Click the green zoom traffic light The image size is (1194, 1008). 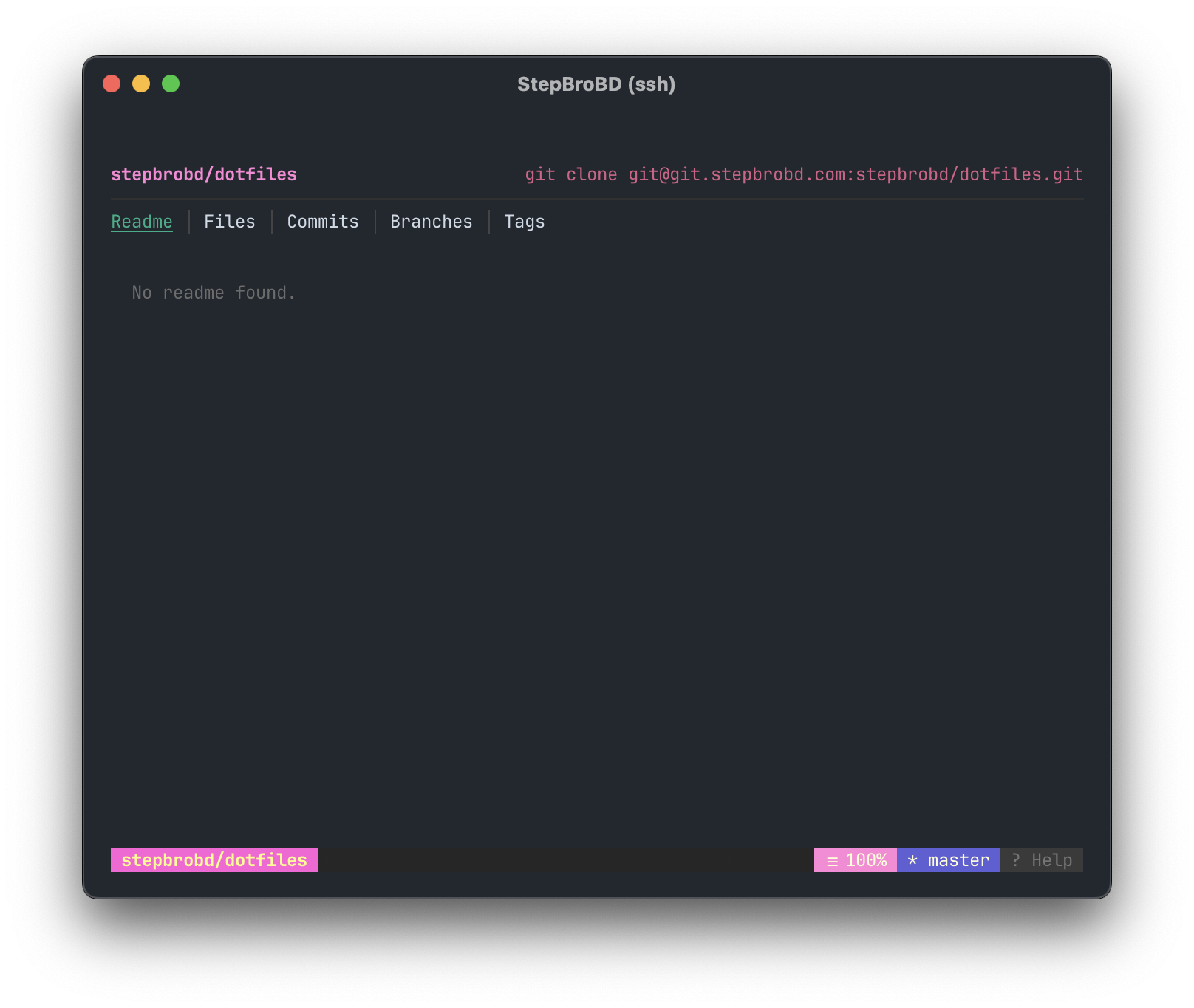[171, 84]
